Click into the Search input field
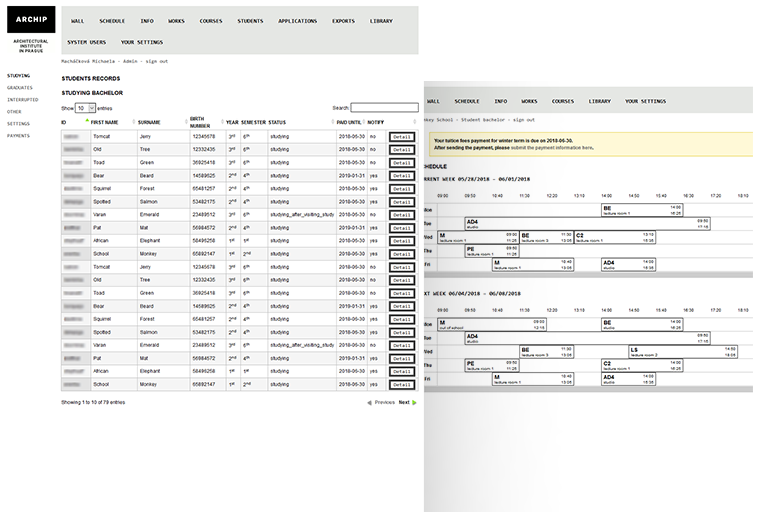Image resolution: width=758 pixels, height=512 pixels. tap(384, 107)
